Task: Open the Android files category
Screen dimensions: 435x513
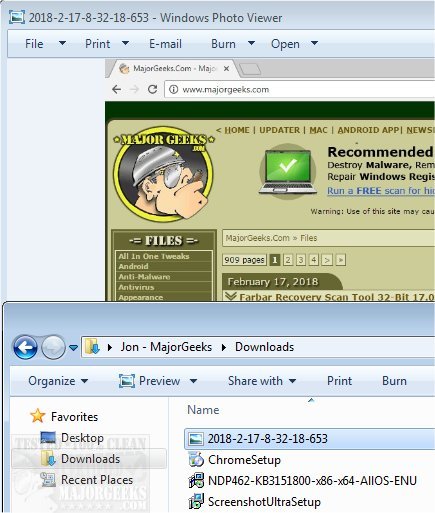Action: (x=133, y=266)
